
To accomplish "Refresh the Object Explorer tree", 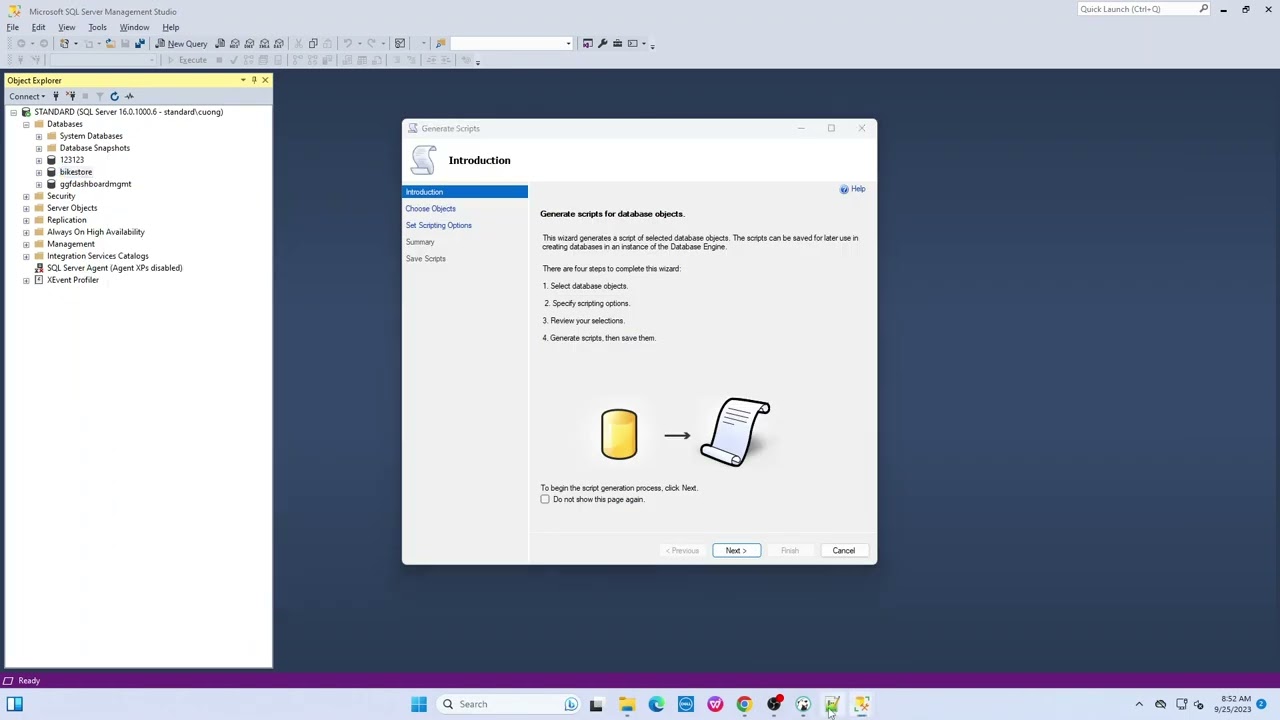I will point(114,96).
